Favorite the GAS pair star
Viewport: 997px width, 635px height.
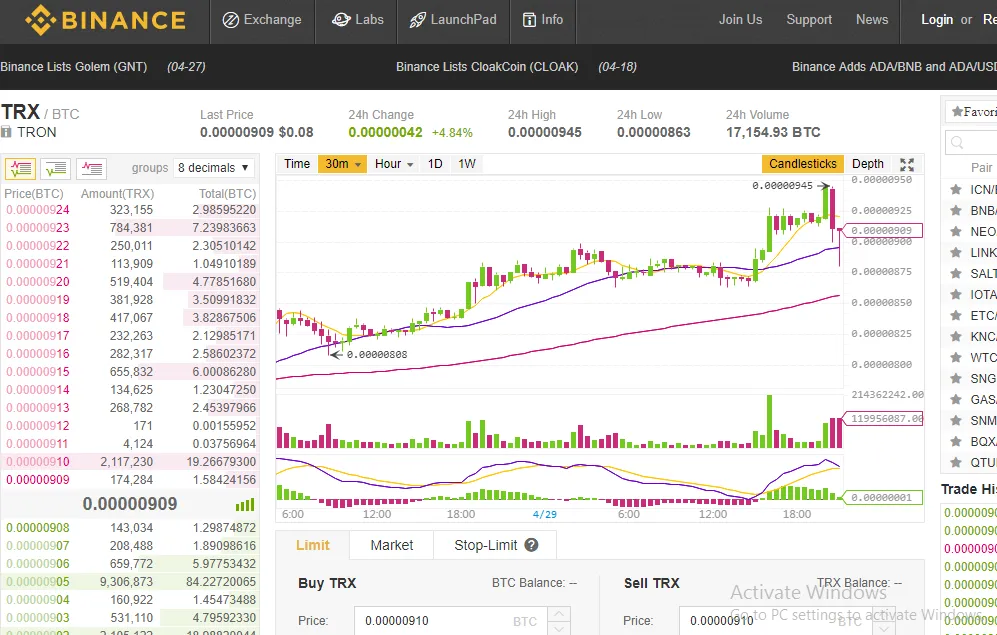coord(955,399)
